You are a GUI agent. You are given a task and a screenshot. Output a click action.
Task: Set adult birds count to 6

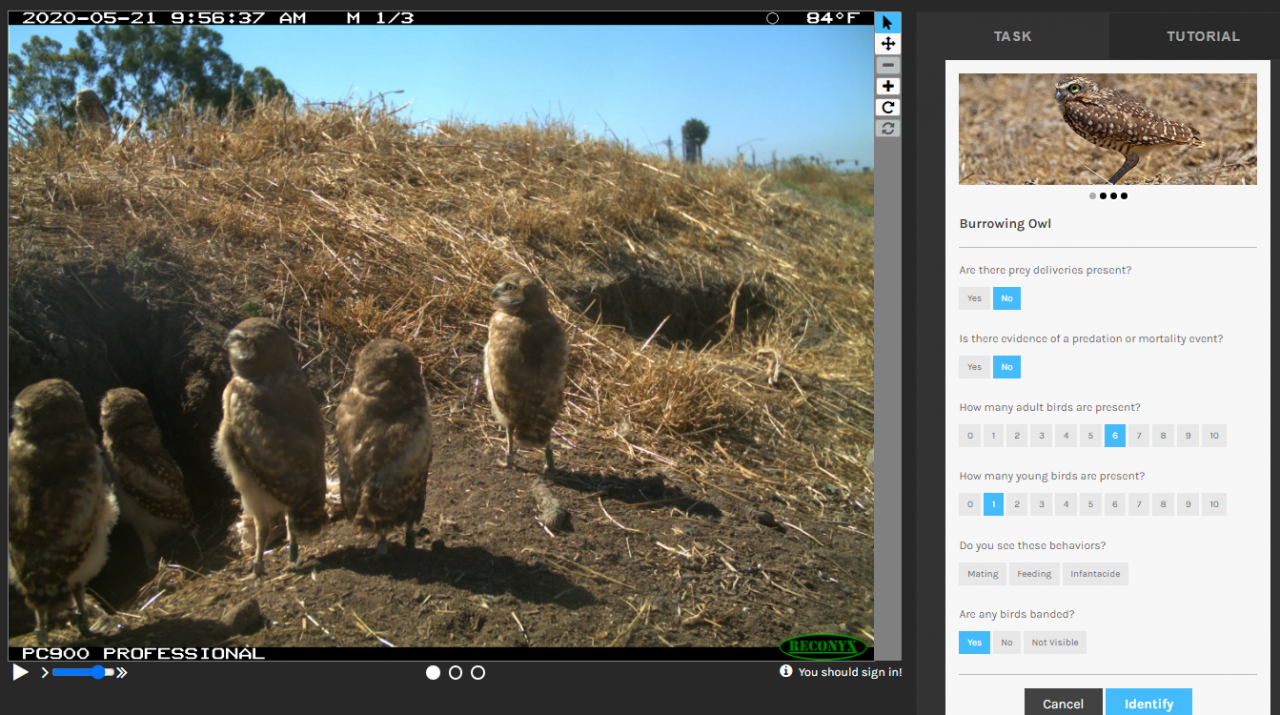tap(1115, 435)
